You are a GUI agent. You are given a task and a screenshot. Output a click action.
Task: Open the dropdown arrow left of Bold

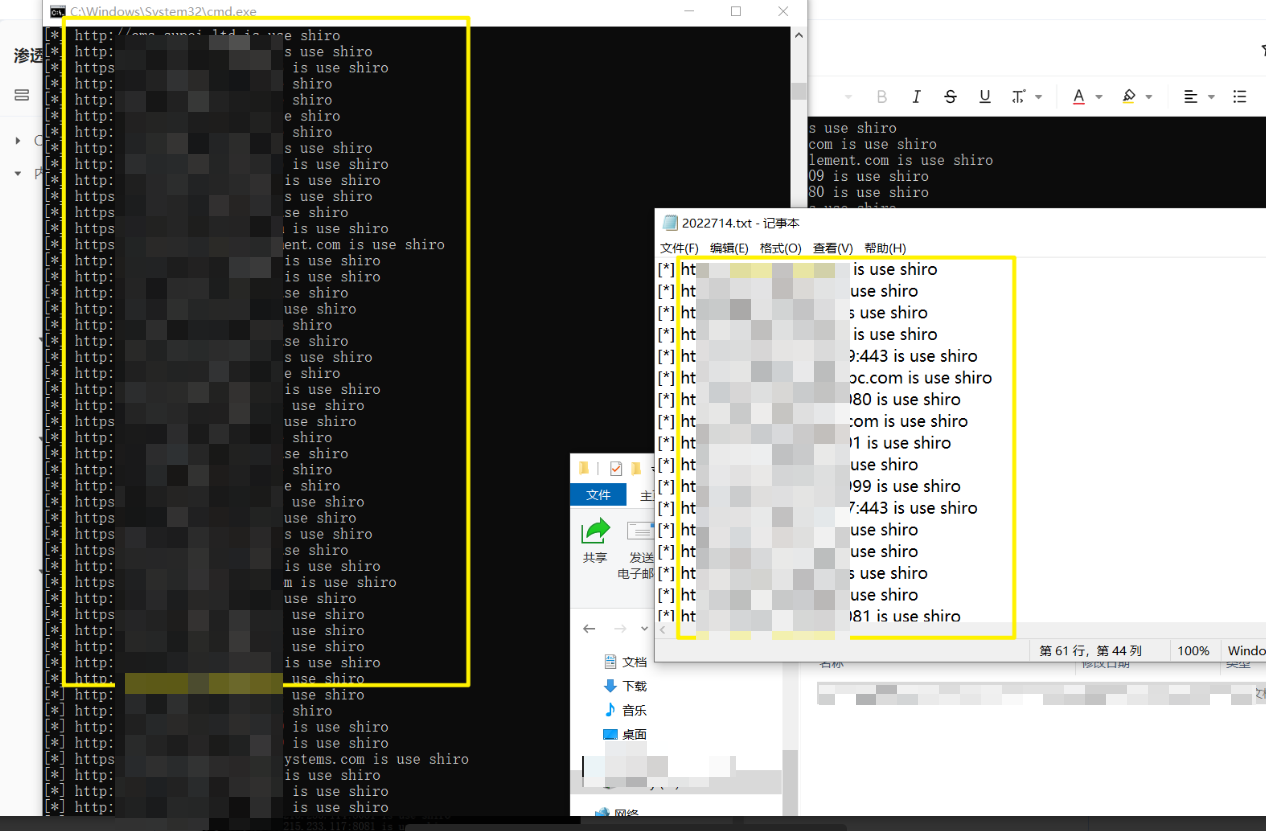[x=849, y=97]
